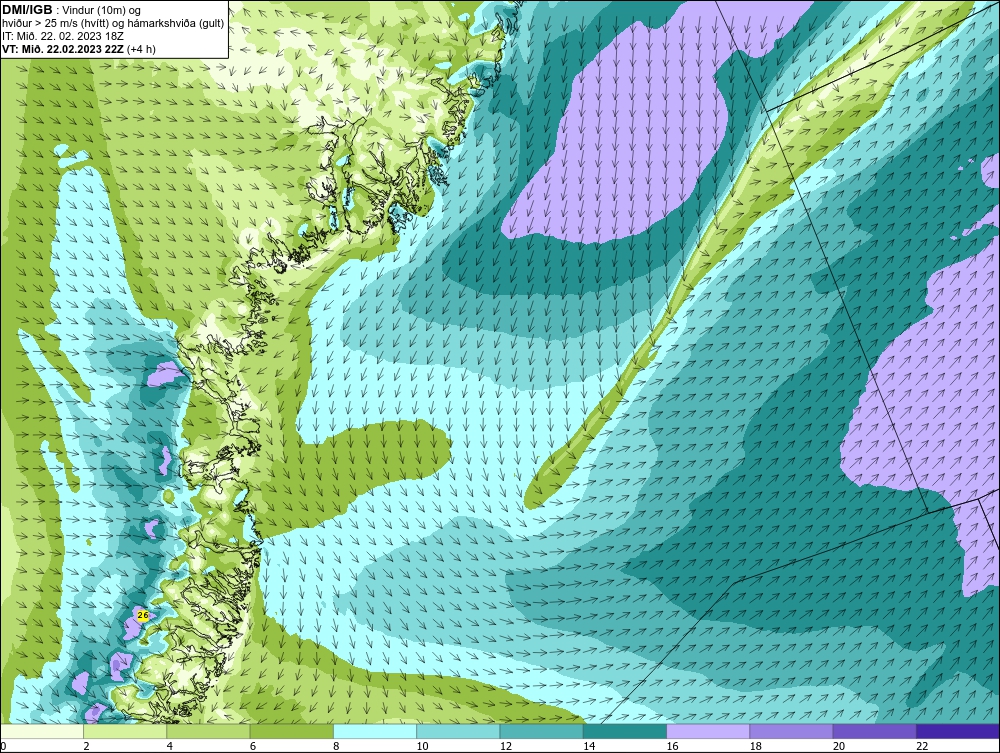
Task: Click the legend label '8'
Action: pyautogui.click(x=336, y=747)
